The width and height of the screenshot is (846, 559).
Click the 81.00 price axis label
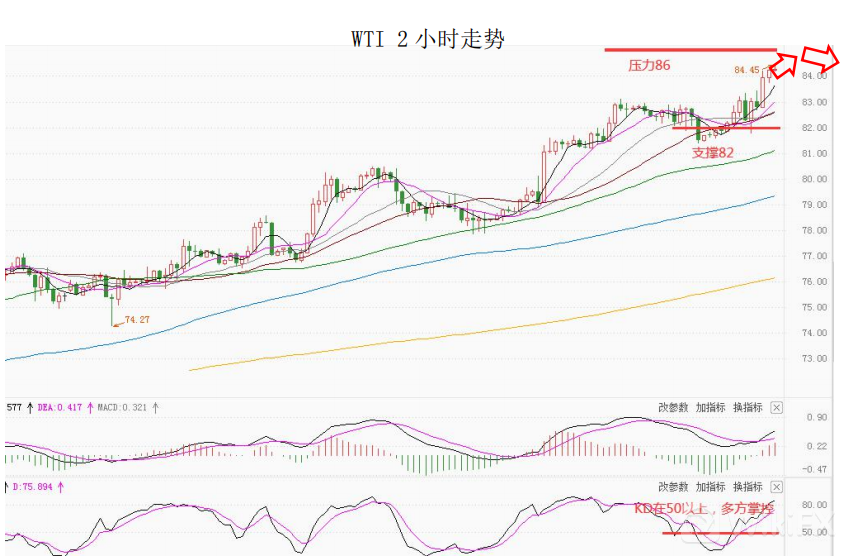[x=814, y=154]
